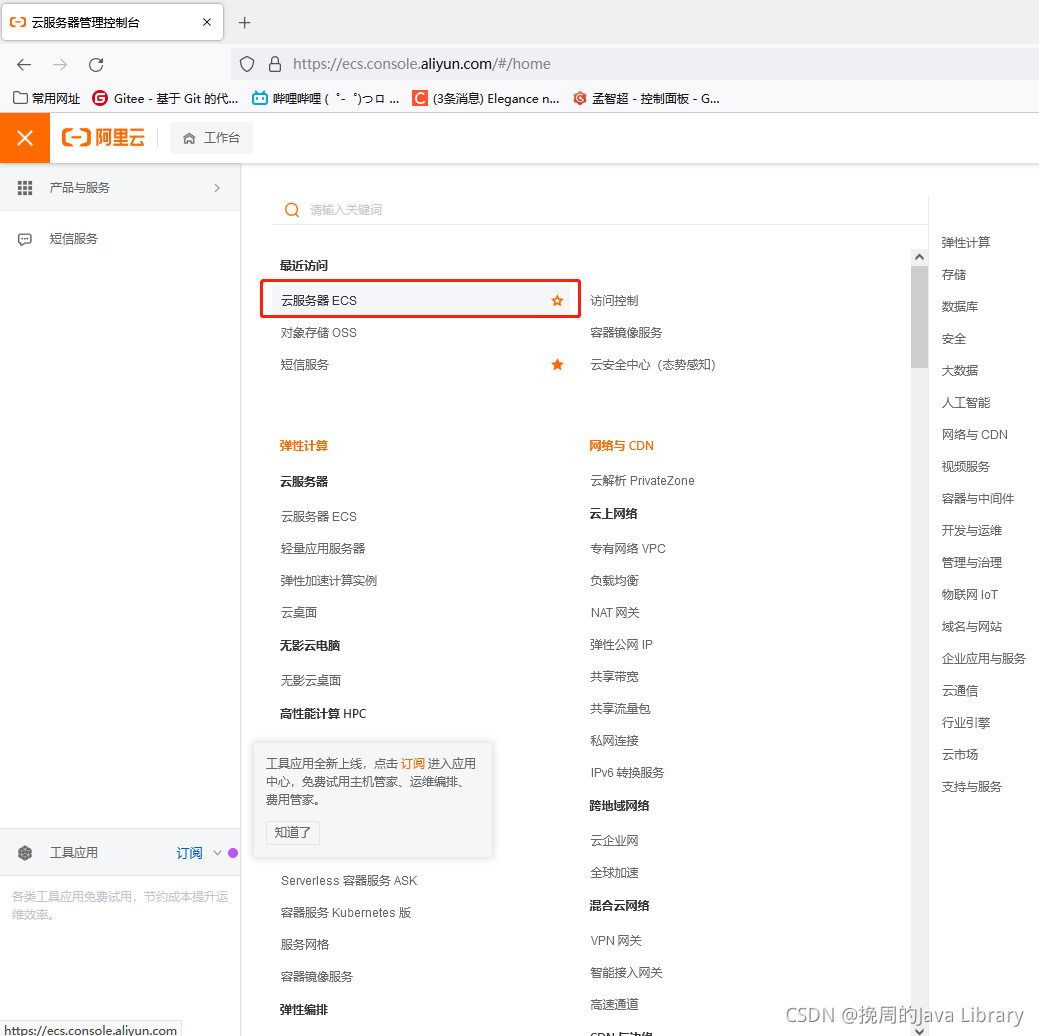Jump to 人工智能 category

(x=965, y=402)
